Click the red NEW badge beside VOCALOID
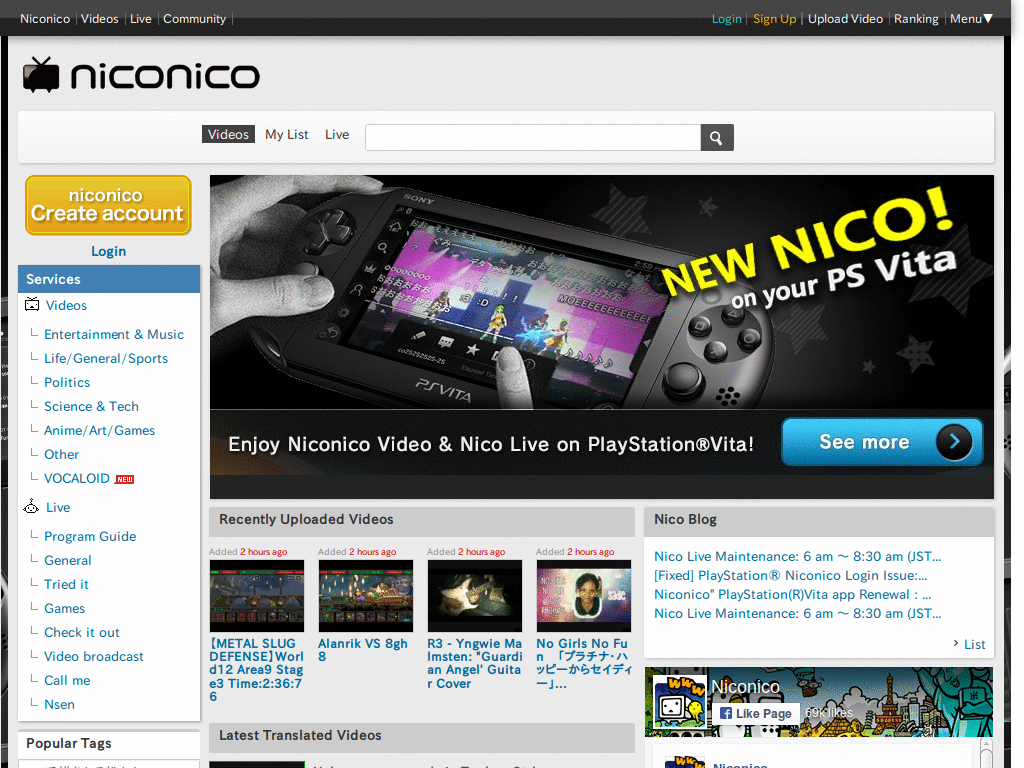This screenshot has height=768, width=1024. tap(124, 479)
